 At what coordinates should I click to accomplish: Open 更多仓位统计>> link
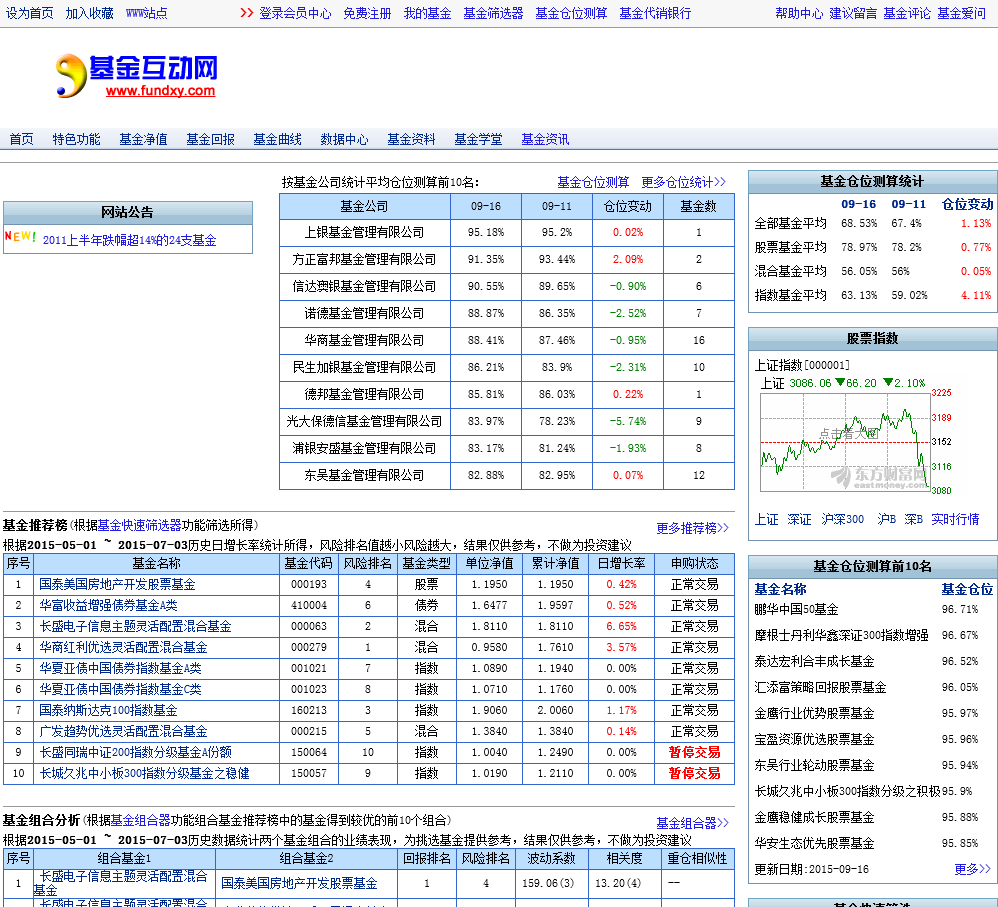[683, 182]
